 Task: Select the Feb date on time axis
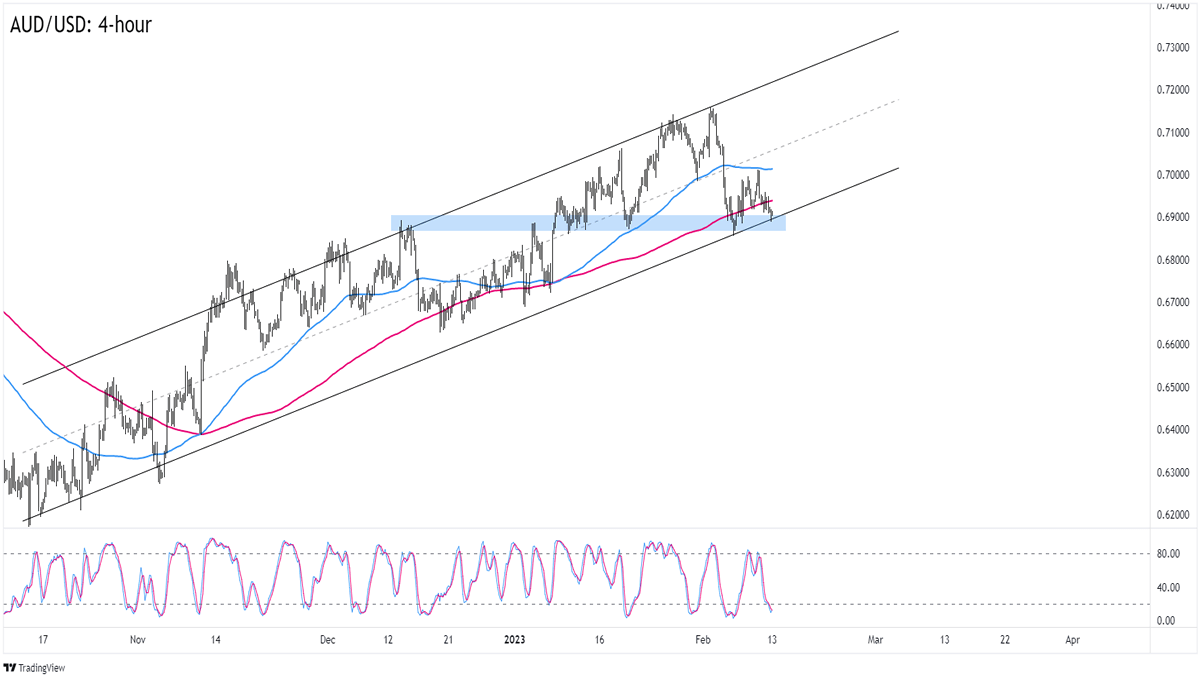703,639
